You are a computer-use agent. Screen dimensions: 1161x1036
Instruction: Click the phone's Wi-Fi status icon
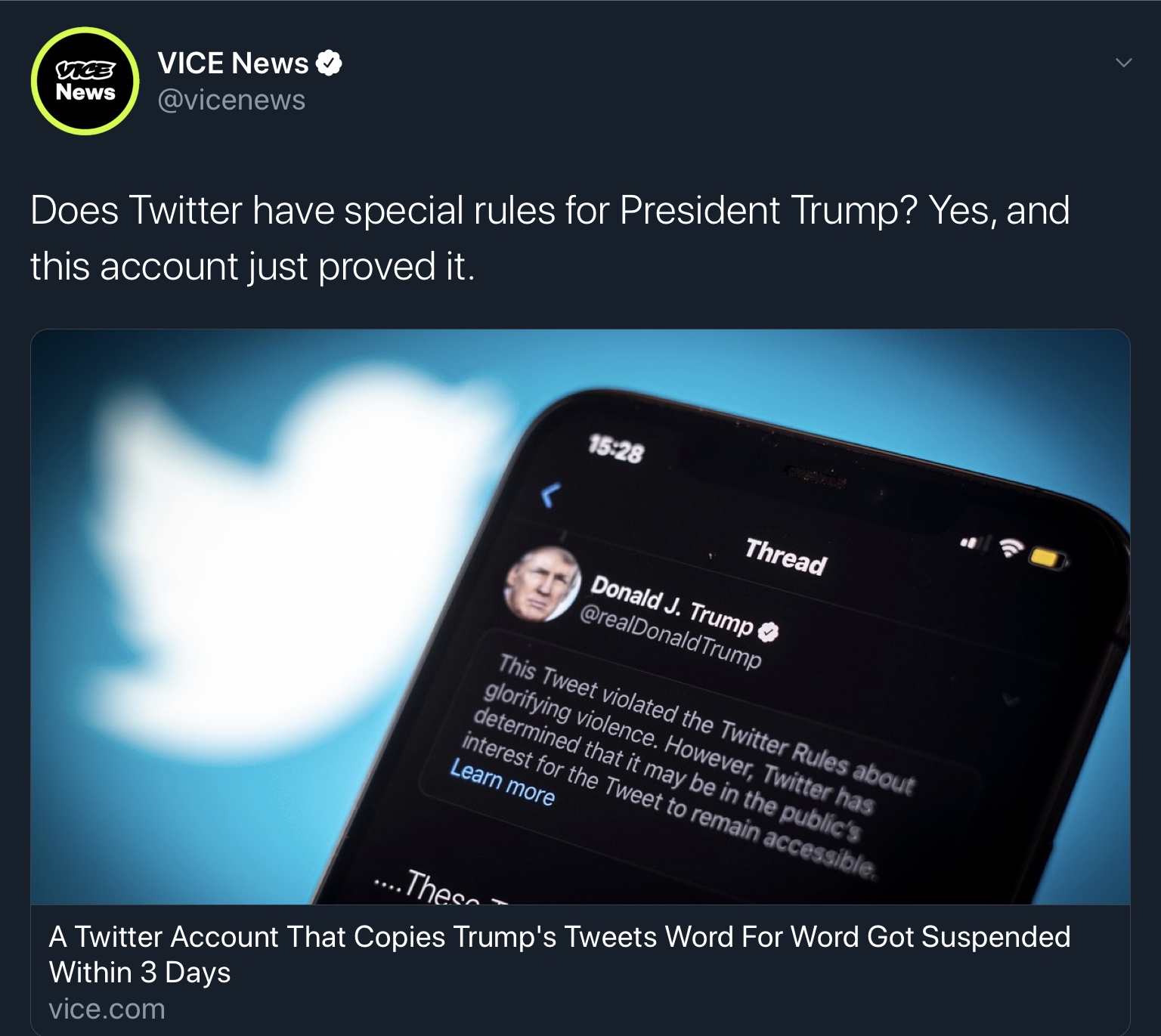point(1010,549)
